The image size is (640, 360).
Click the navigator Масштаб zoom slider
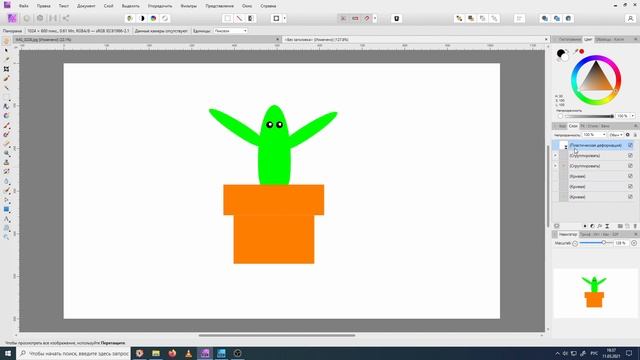[596, 243]
